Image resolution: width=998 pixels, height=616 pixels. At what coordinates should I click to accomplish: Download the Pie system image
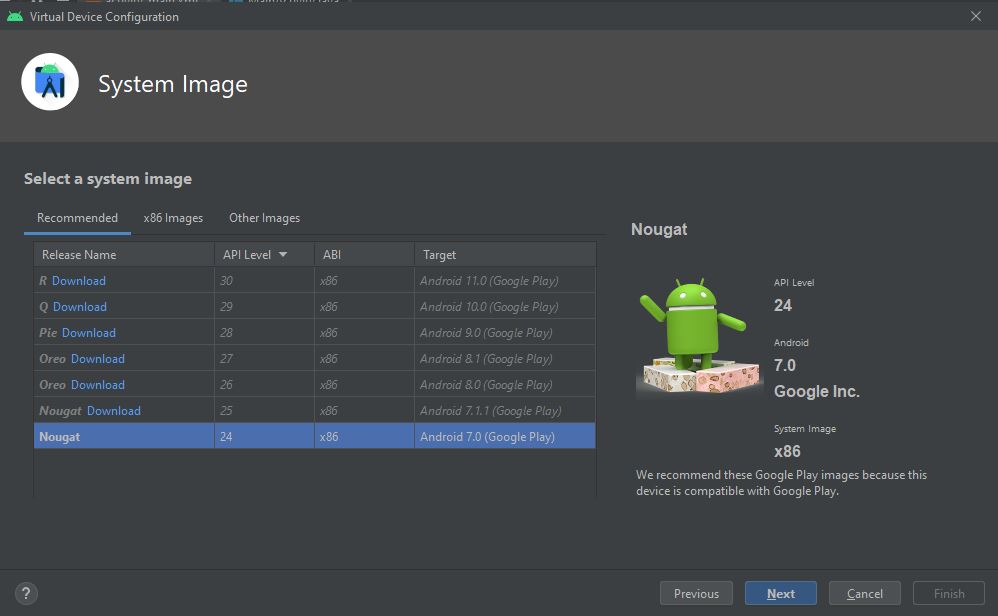coord(89,333)
